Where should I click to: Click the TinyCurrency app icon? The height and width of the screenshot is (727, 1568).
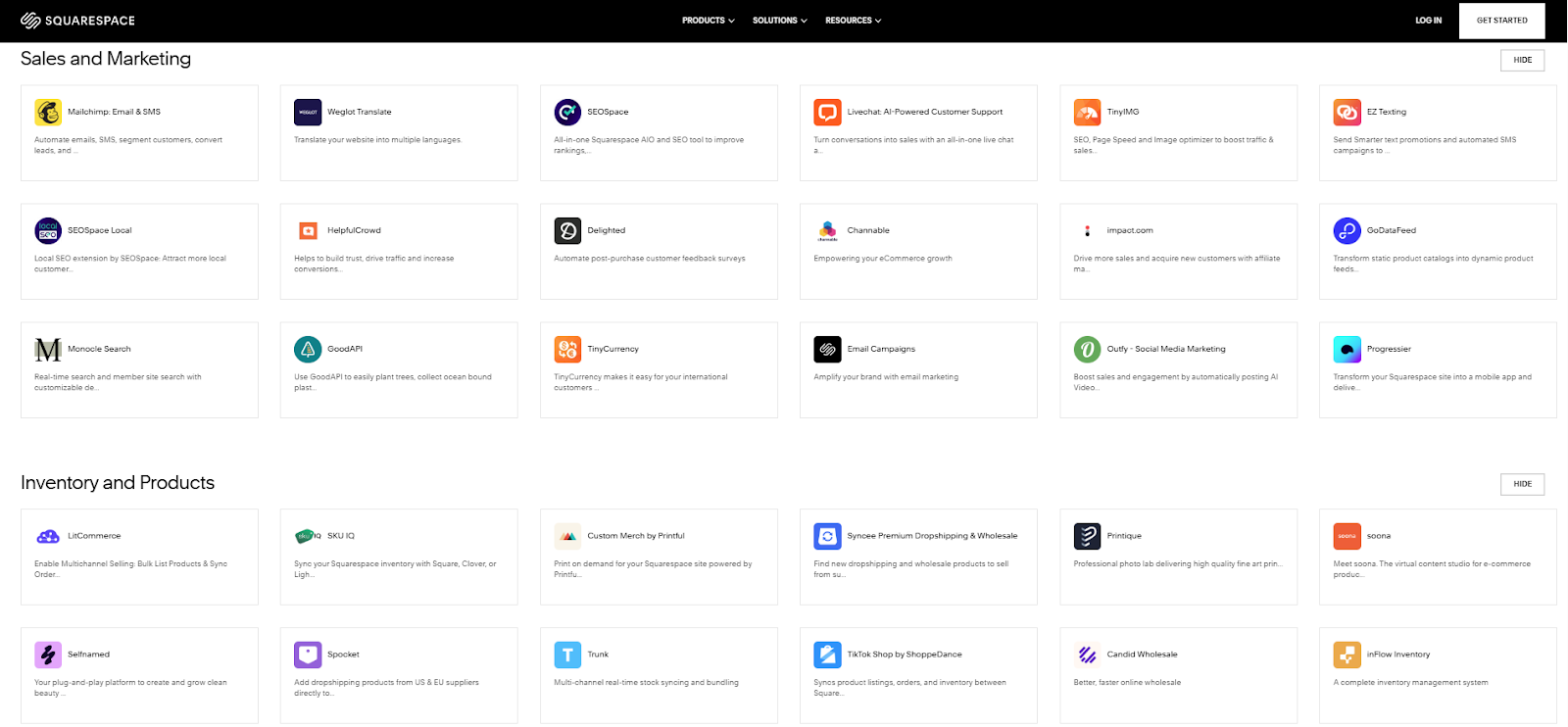click(x=567, y=350)
